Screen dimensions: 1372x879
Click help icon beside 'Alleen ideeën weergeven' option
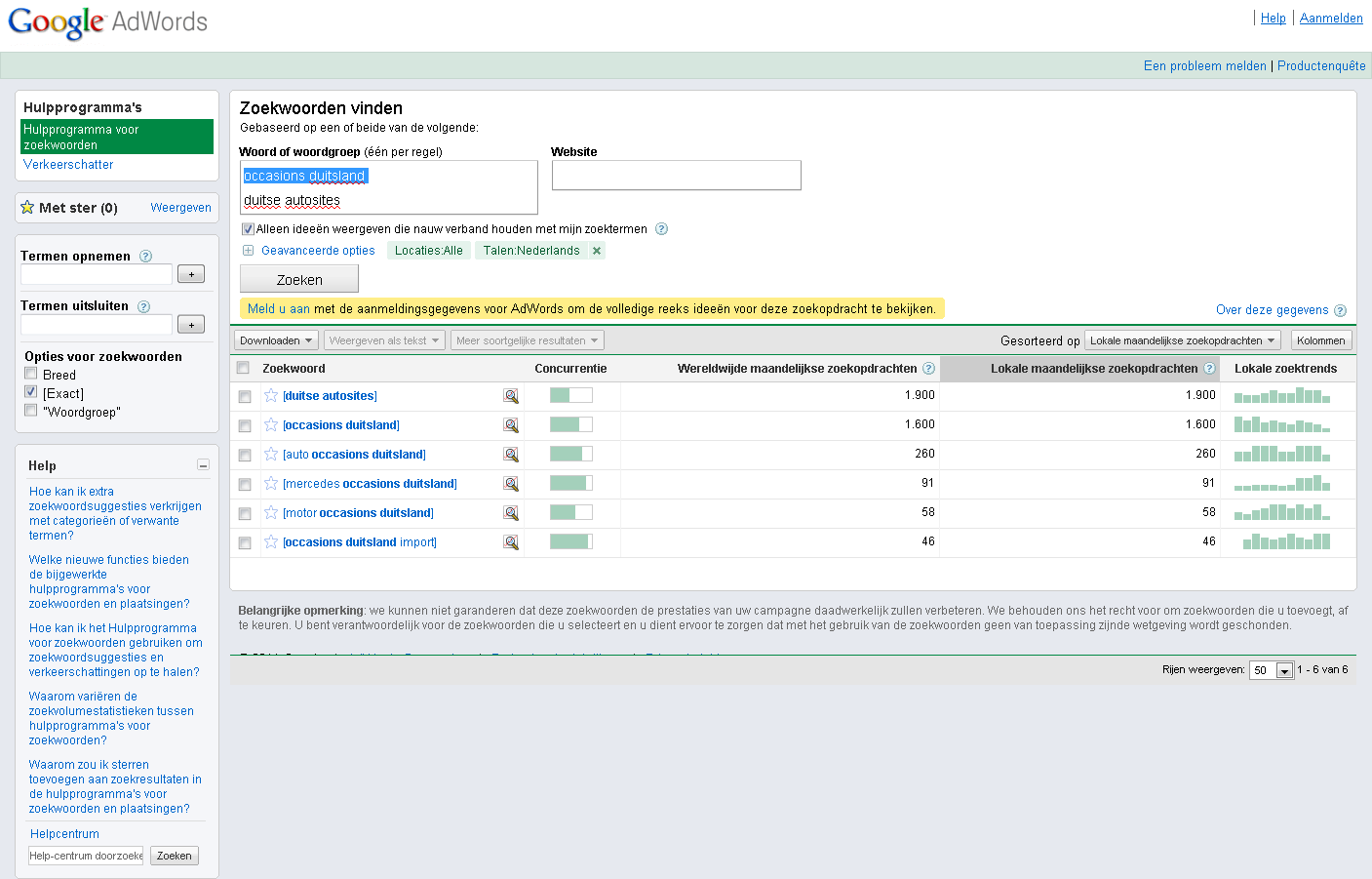pos(661,228)
